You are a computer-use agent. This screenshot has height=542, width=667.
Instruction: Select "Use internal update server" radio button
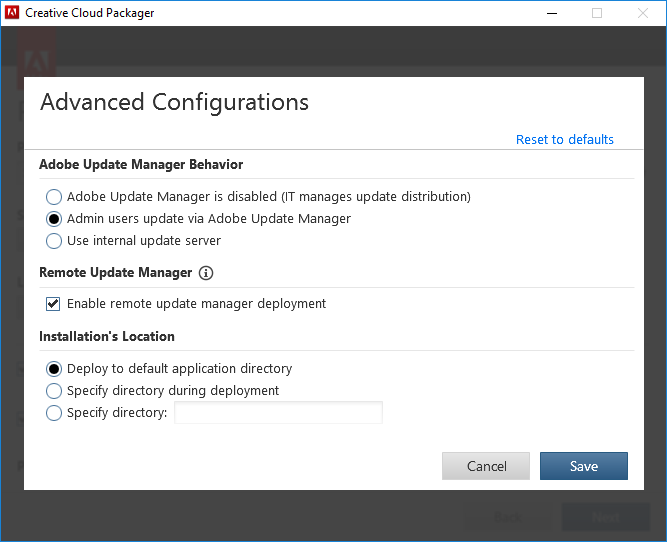tap(54, 241)
